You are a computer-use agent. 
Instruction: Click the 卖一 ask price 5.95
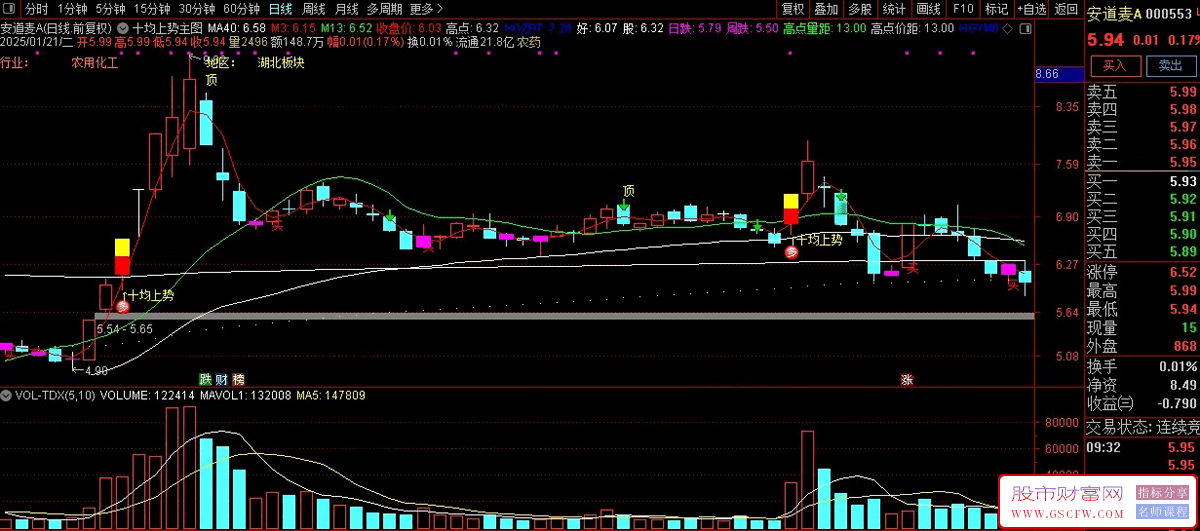tap(1182, 162)
